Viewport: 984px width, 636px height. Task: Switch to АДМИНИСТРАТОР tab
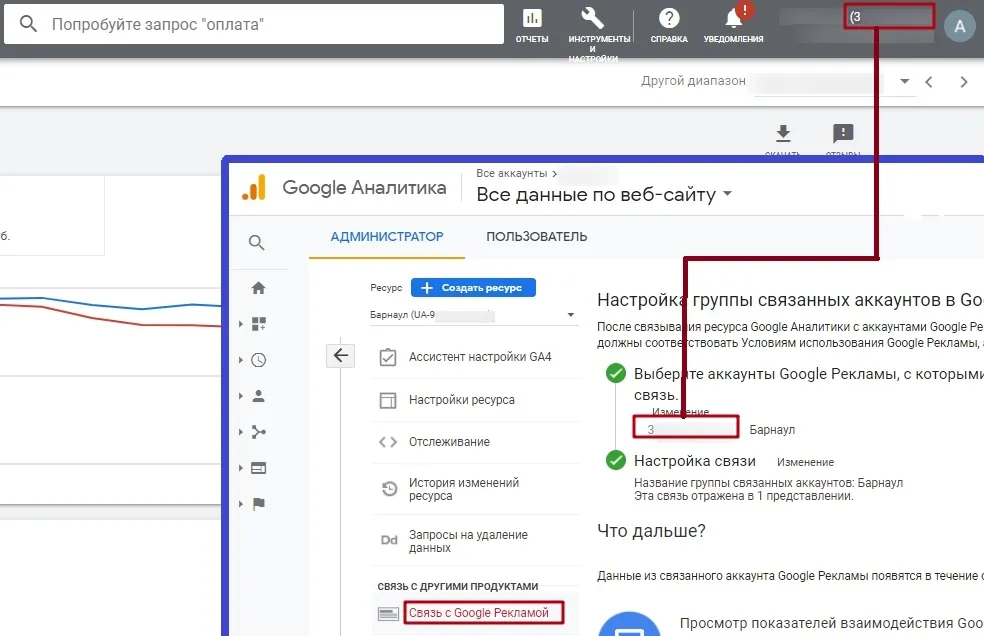(x=387, y=237)
